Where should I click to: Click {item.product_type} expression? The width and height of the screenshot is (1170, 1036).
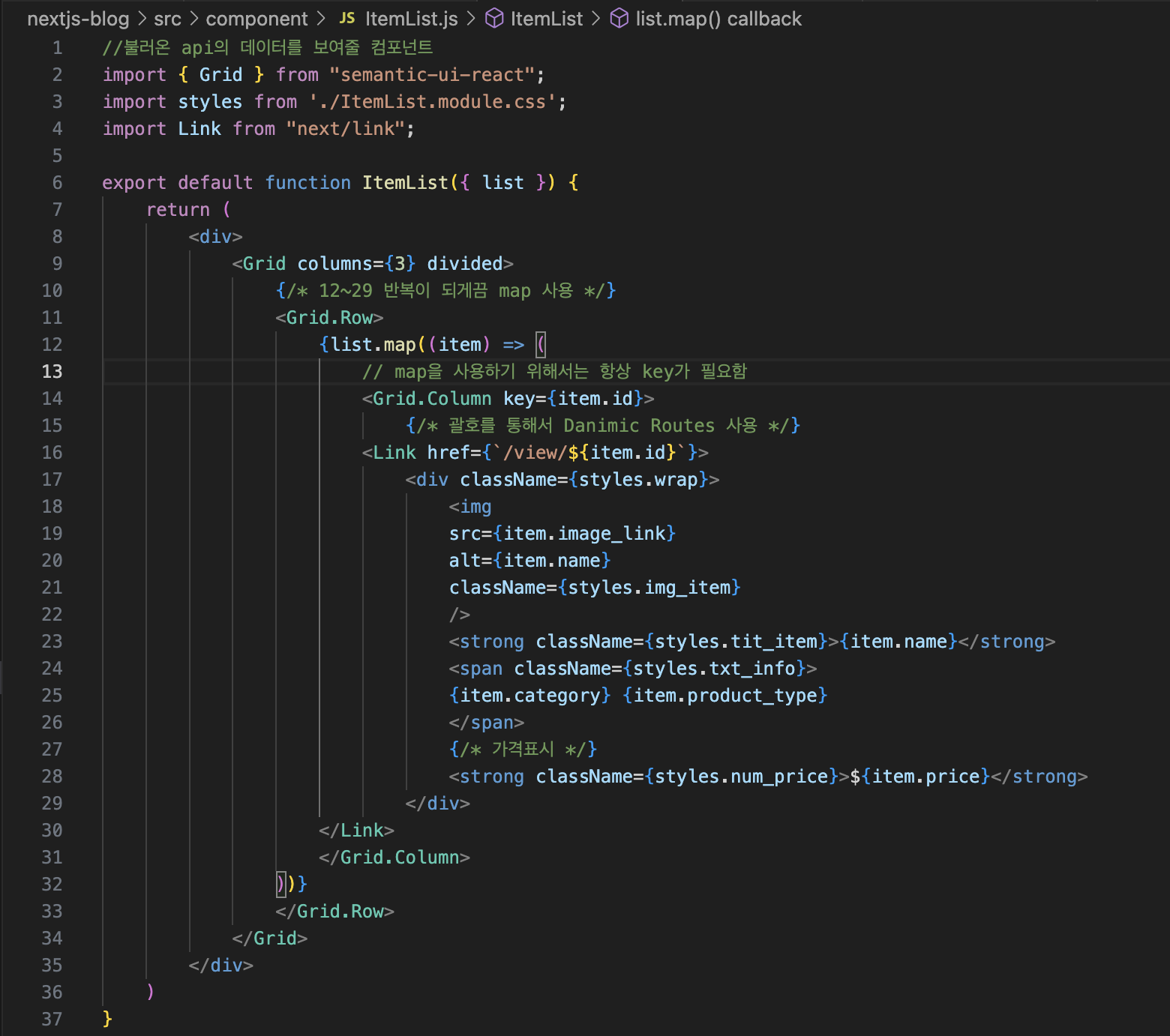(724, 695)
